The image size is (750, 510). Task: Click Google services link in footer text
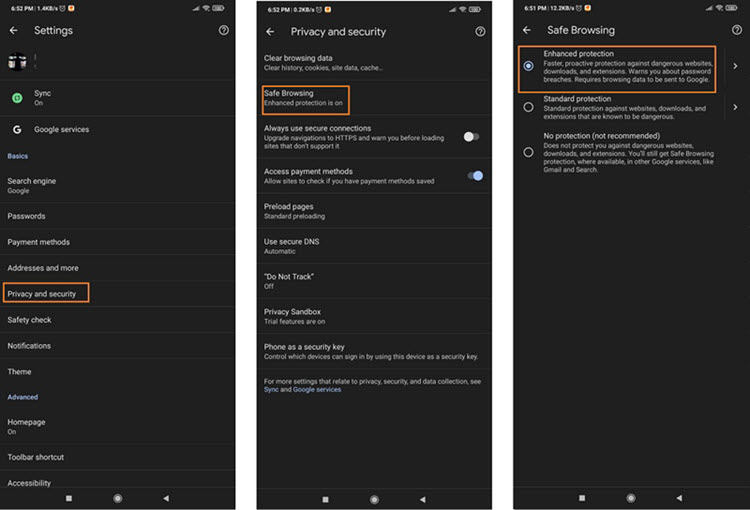click(317, 390)
